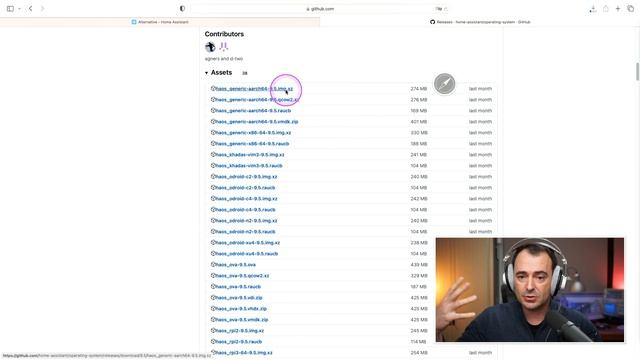Open haos_odroid-c2-9.5.img.xz asset
The height and width of the screenshot is (360, 640).
coord(246,177)
